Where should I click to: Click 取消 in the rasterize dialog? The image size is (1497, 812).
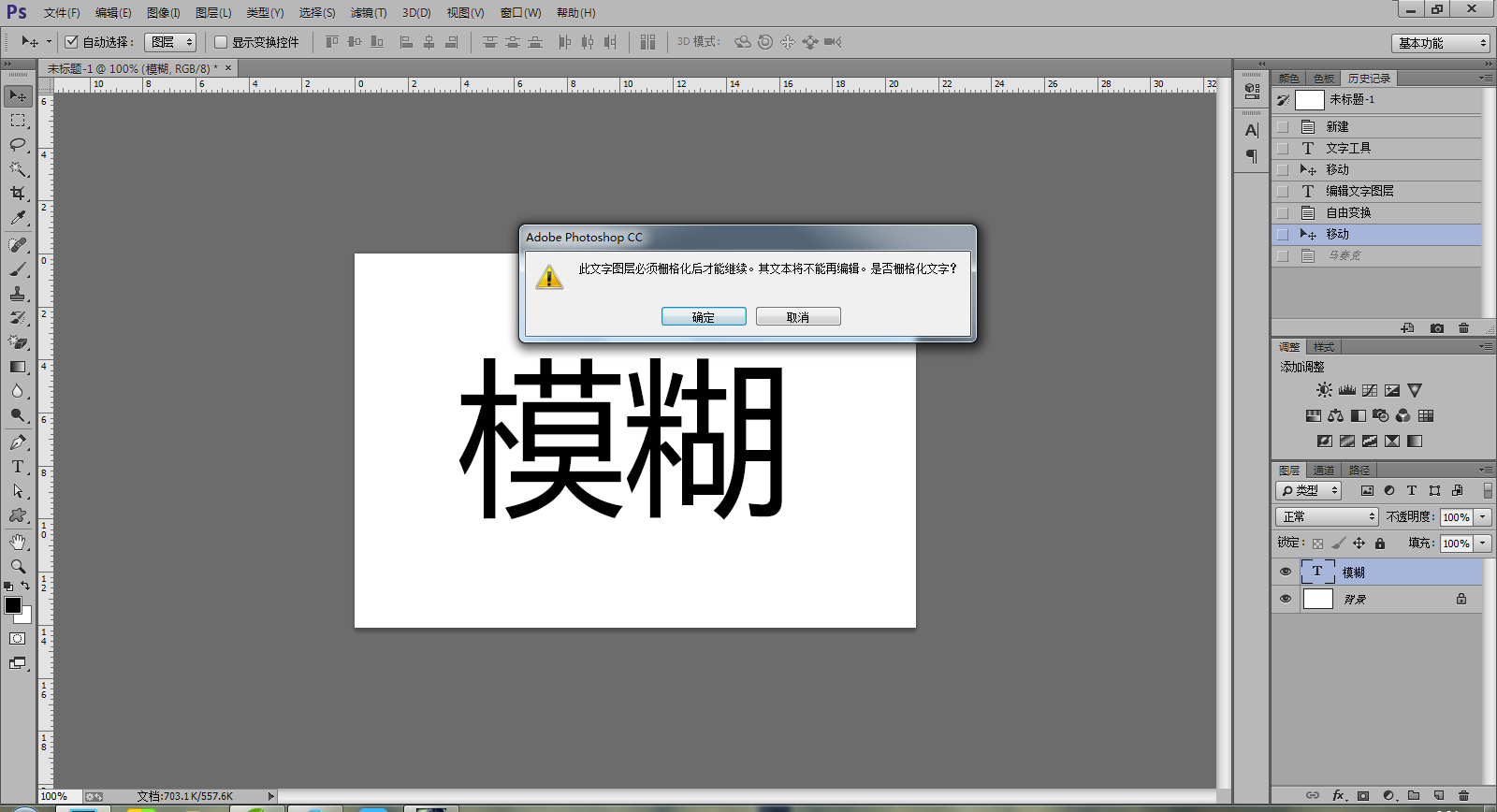798,316
